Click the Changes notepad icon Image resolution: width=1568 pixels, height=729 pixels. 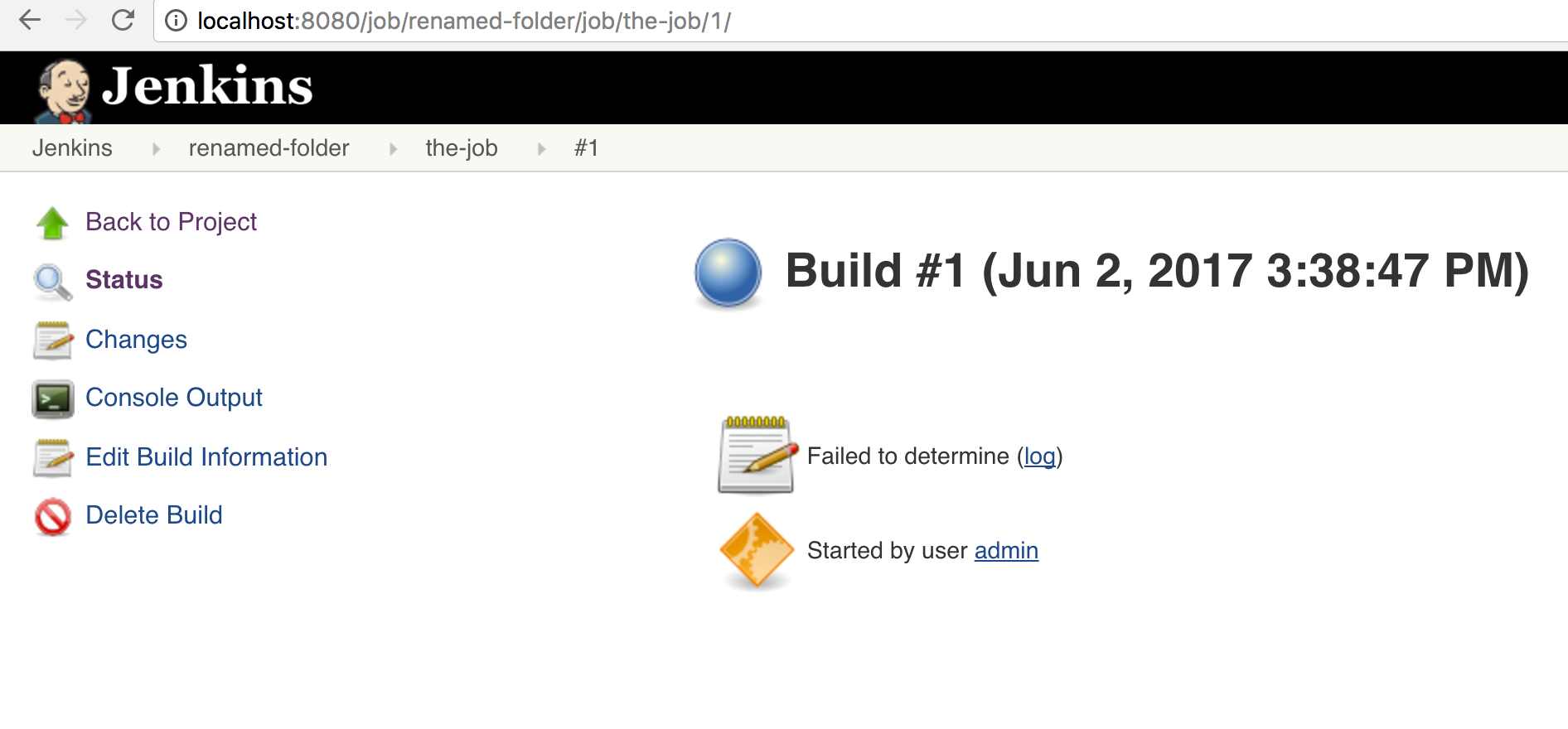pos(53,340)
